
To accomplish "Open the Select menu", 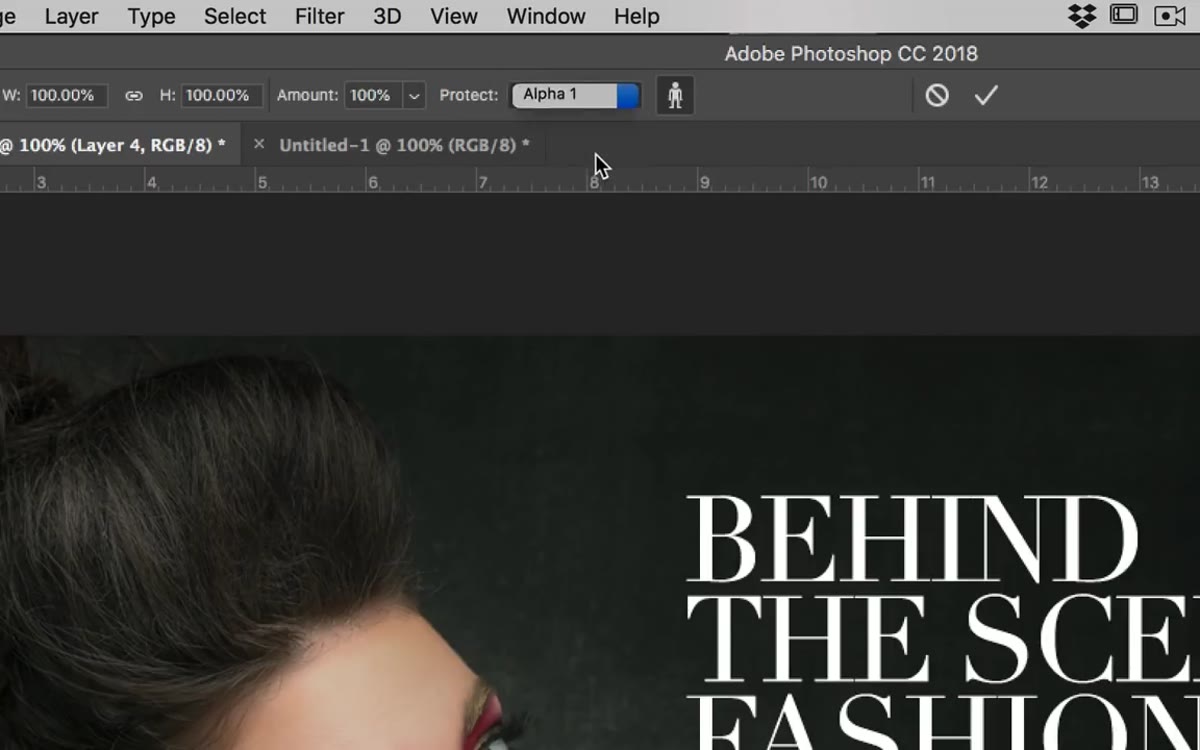I will click(x=235, y=17).
